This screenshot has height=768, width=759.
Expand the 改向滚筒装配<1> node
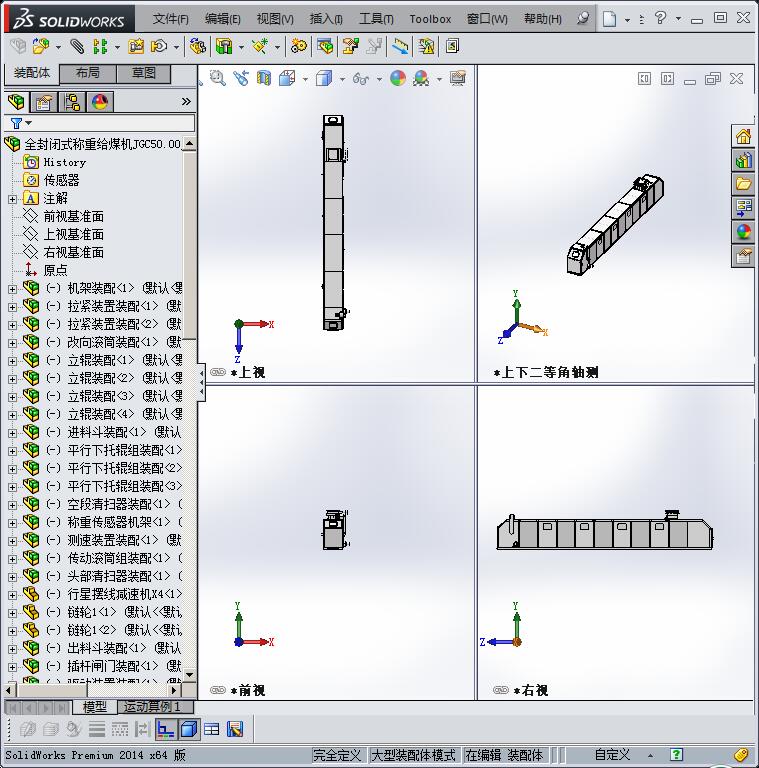click(12, 343)
